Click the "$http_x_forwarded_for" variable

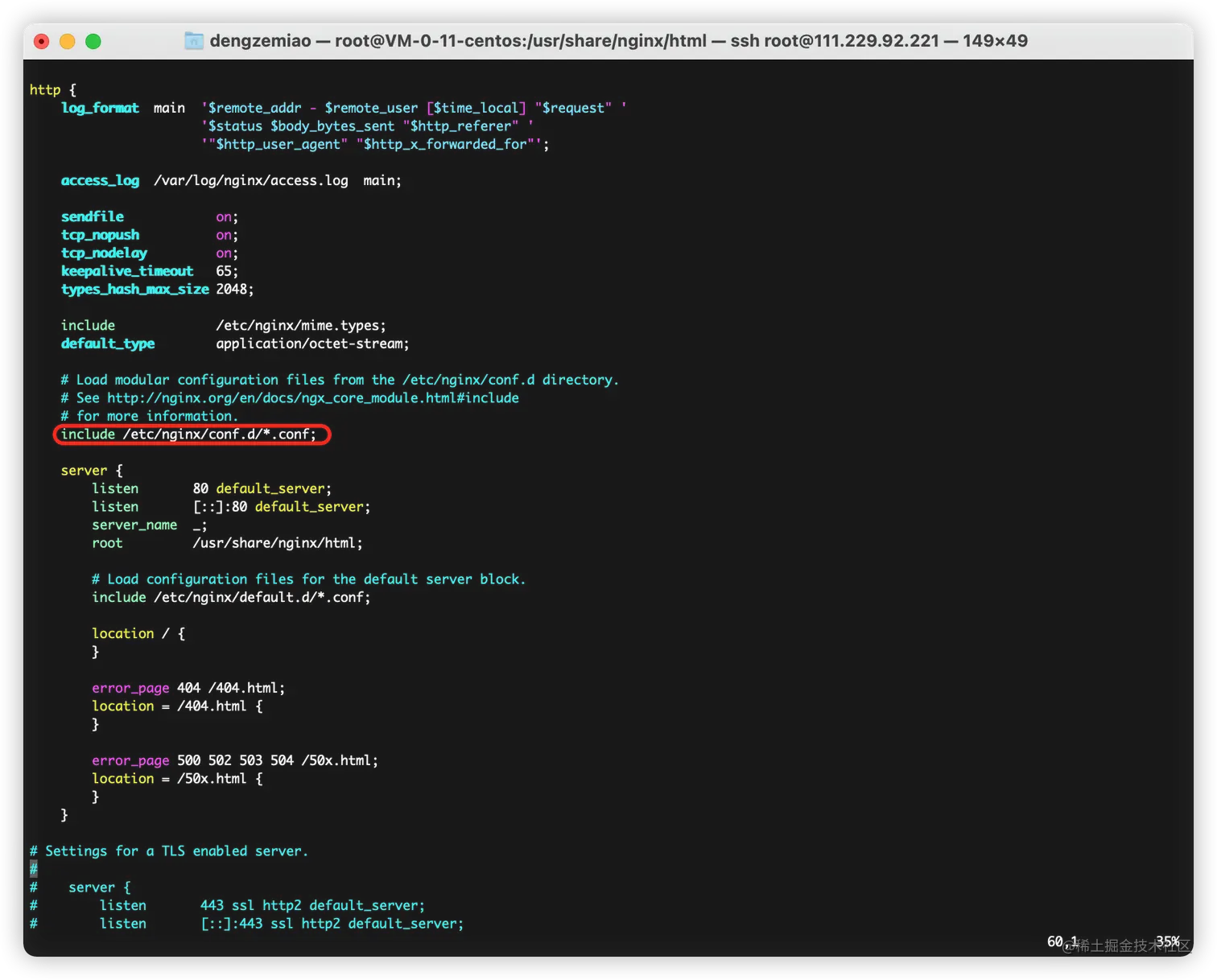point(445,144)
